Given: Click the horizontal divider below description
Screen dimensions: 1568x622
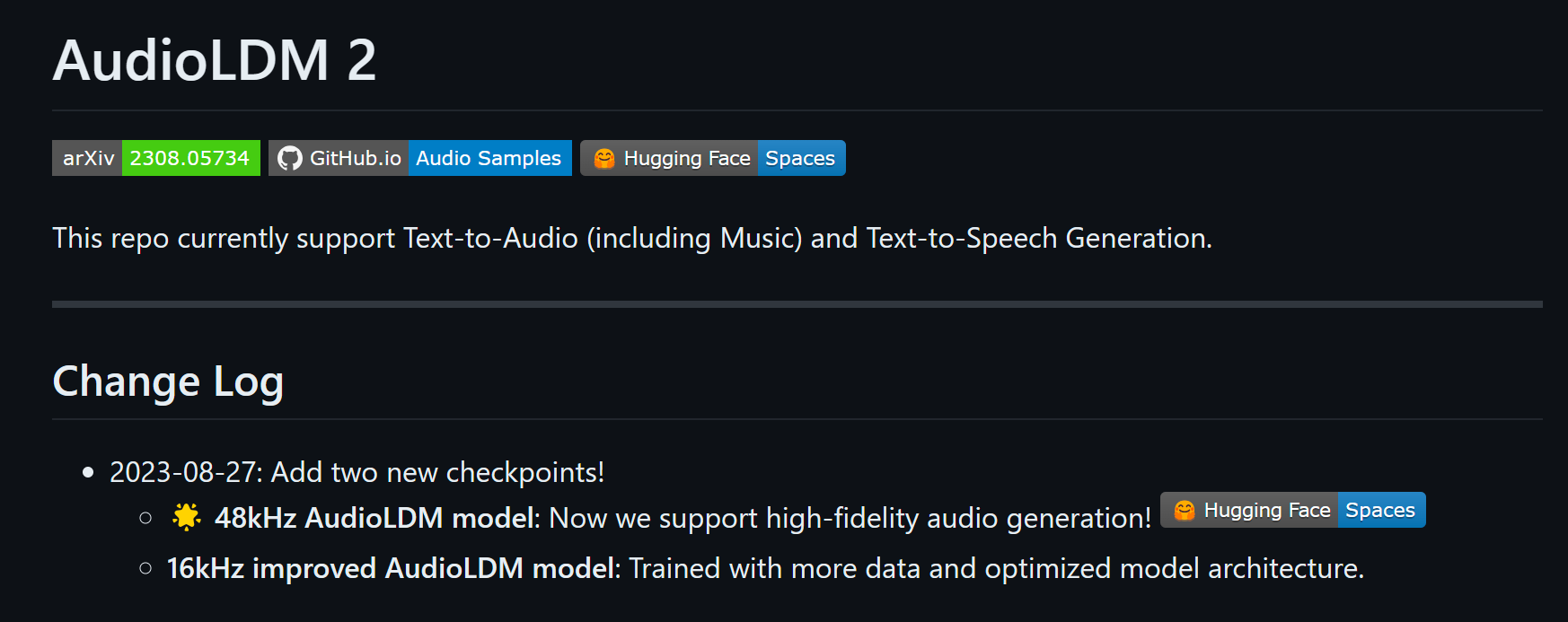Looking at the screenshot, I should click(x=797, y=304).
